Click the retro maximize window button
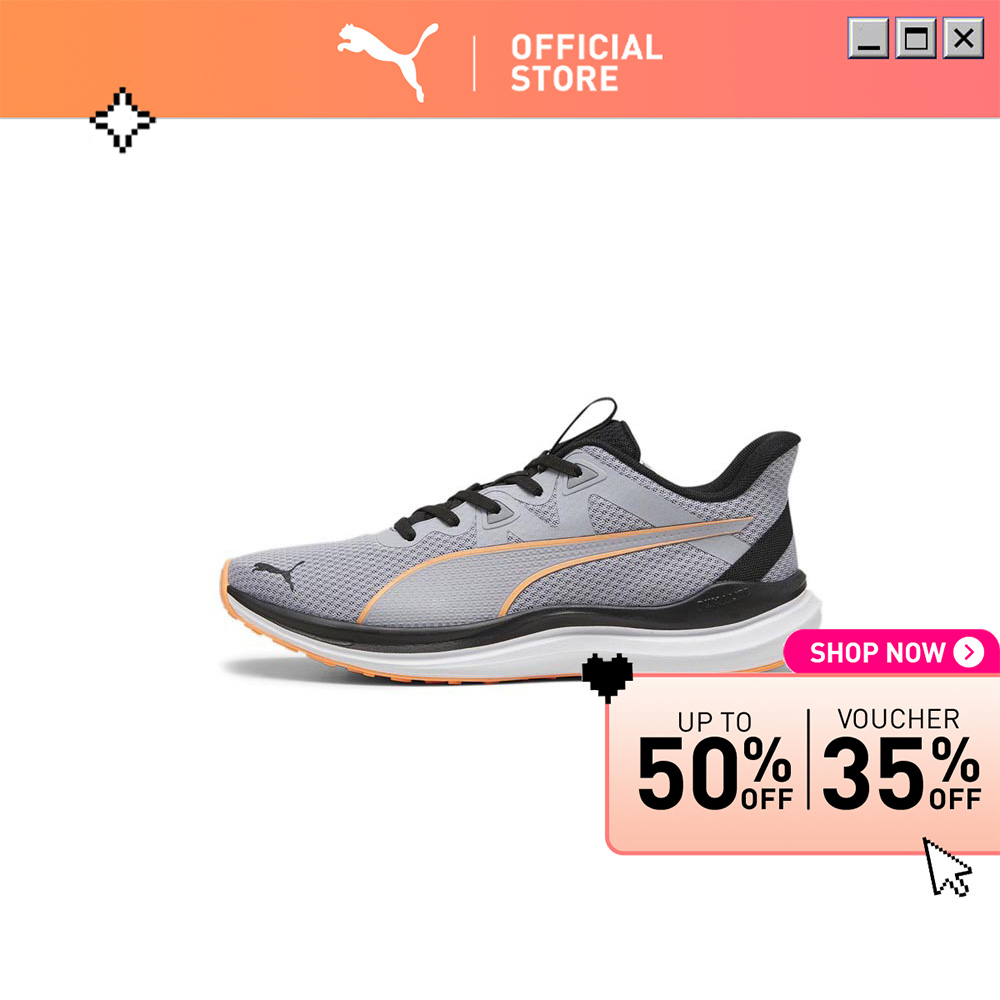Viewport: 1000px width, 1000px height. tap(916, 38)
